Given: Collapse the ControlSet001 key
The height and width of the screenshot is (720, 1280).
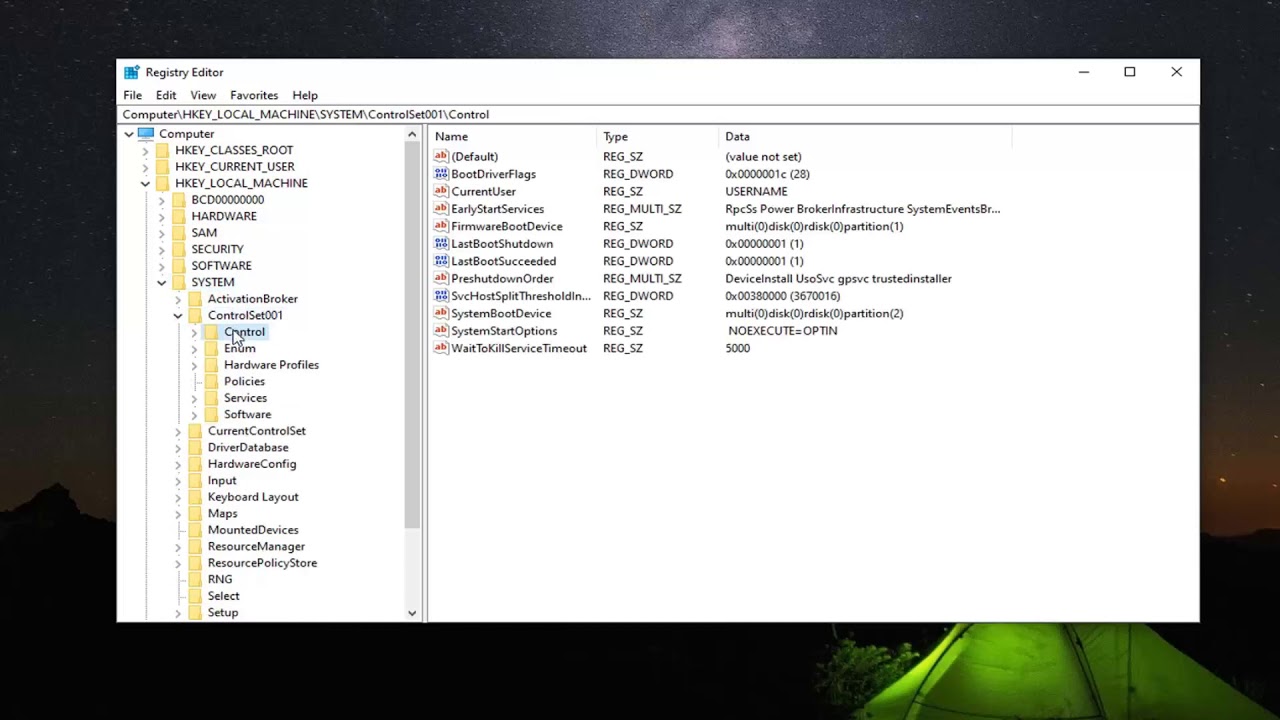Looking at the screenshot, I should click(x=178, y=315).
